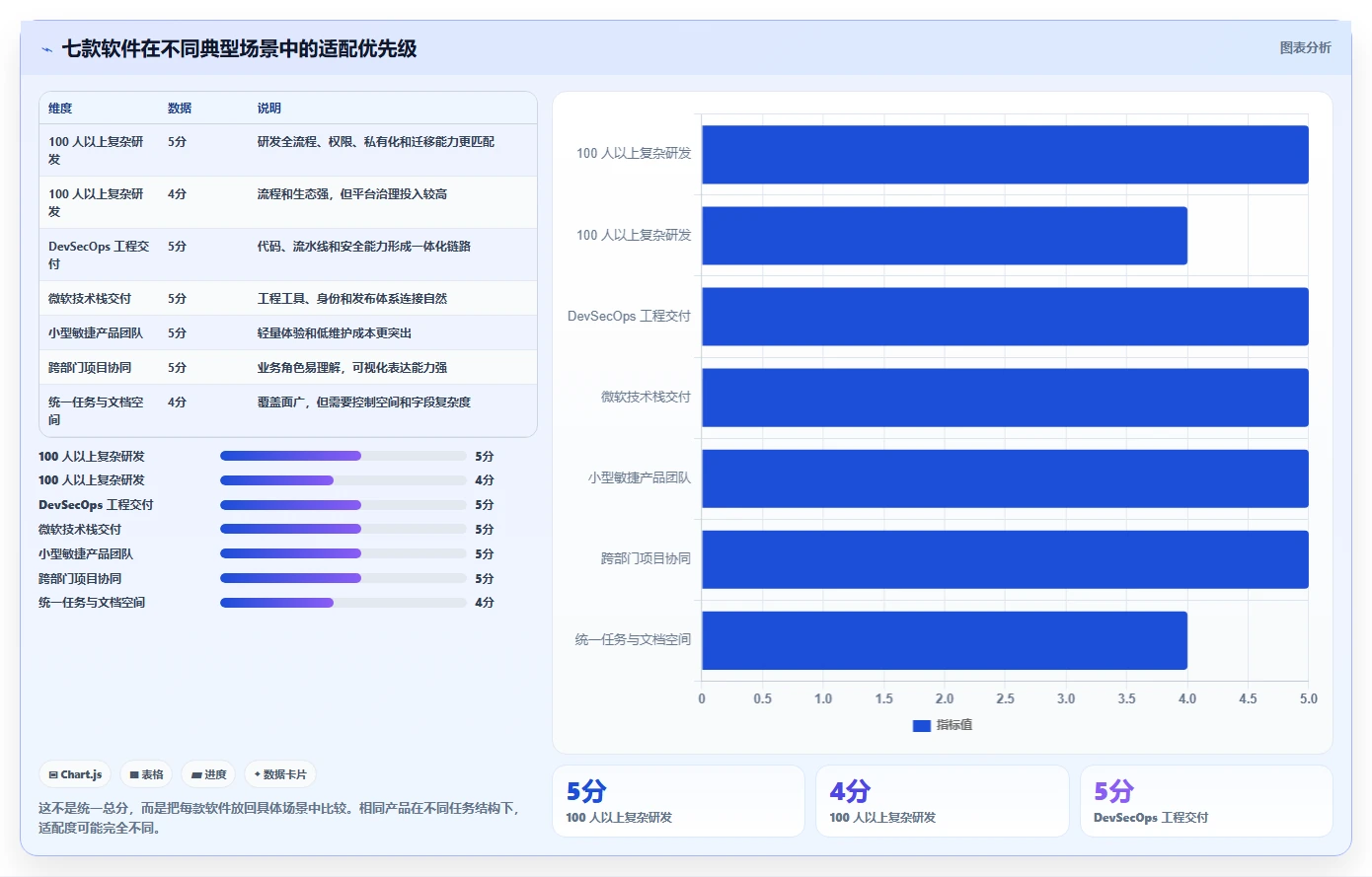
Task: Click the 小型敏捷产品团队 progress bar
Action: [343, 553]
